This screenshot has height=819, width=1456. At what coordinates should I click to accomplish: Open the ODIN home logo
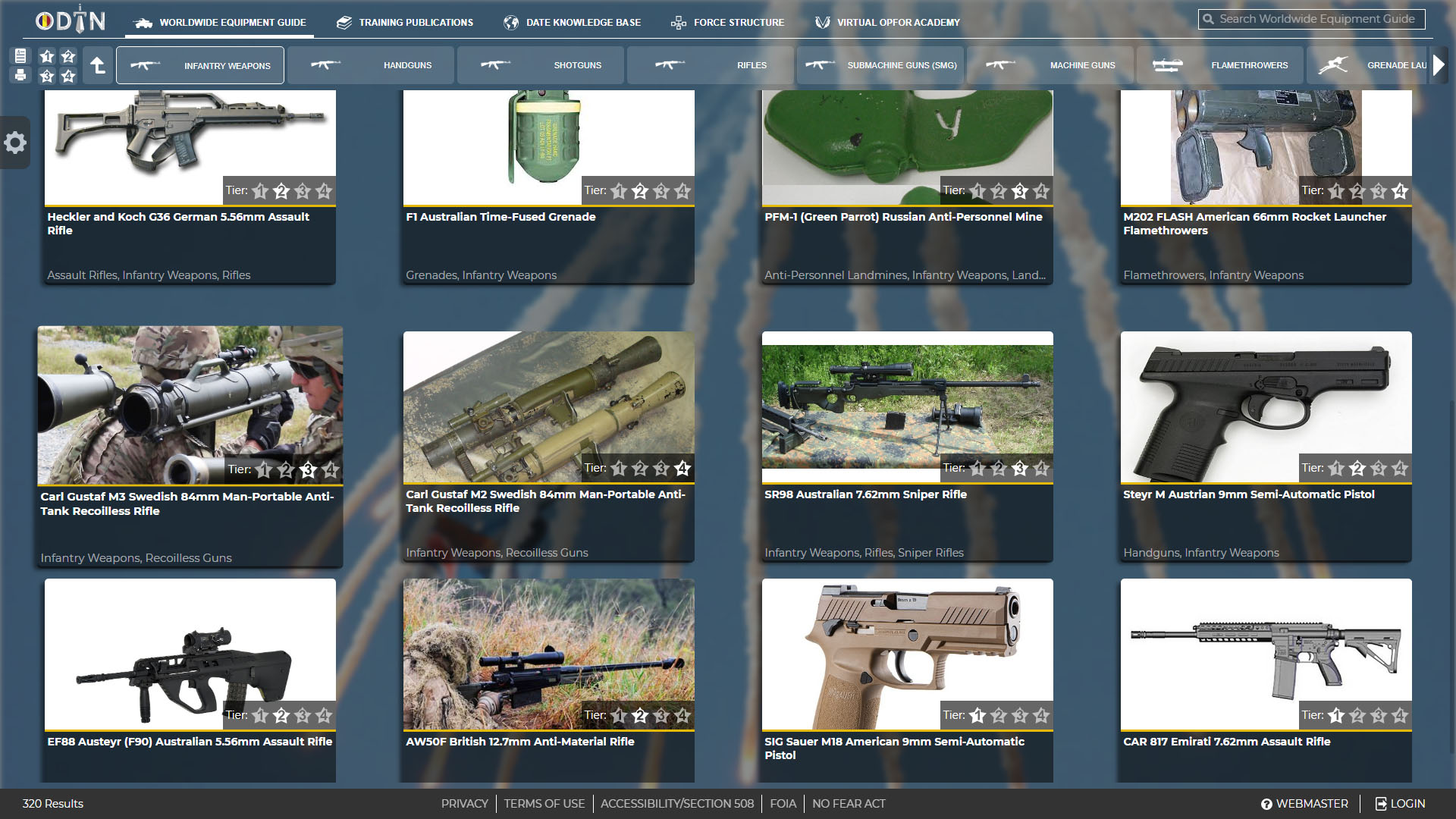71,21
